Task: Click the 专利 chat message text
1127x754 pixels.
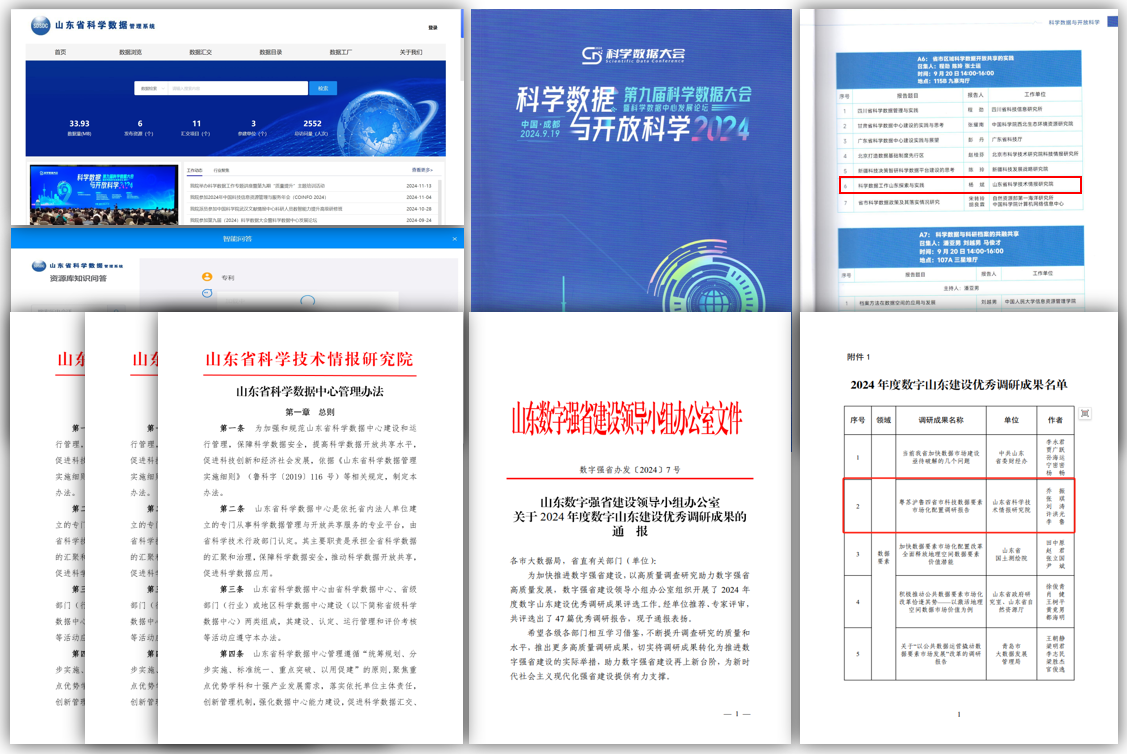Action: tap(228, 277)
